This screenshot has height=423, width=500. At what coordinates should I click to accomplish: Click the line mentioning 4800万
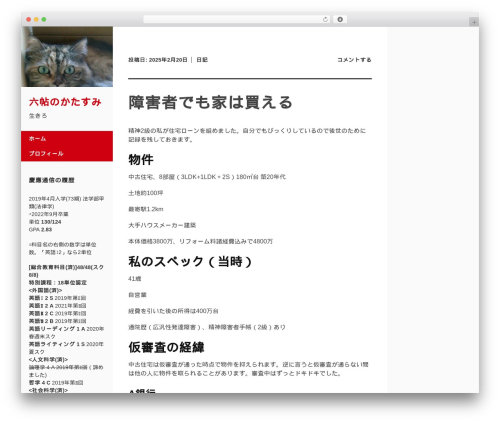pos(200,241)
